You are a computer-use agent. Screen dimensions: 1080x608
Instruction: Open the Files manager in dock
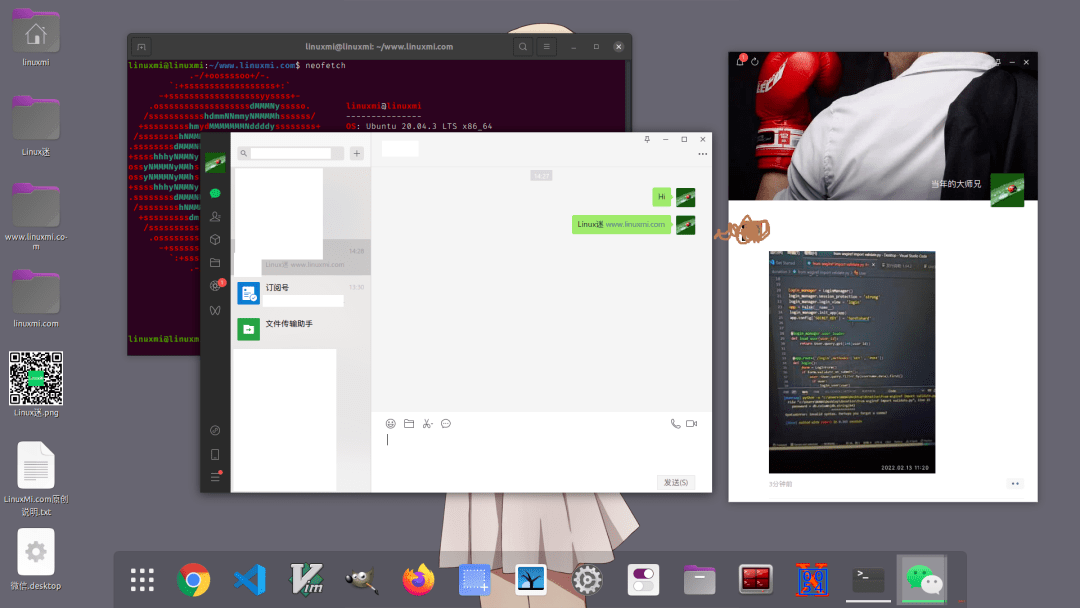point(700,580)
